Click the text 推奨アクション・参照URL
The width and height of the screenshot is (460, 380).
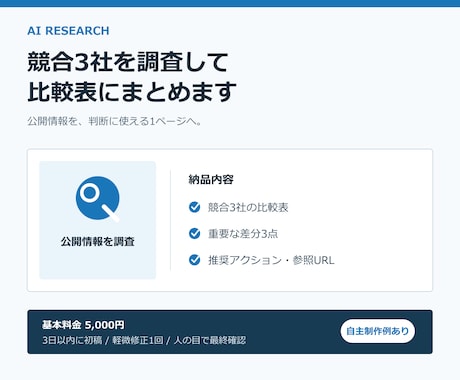[271, 260]
